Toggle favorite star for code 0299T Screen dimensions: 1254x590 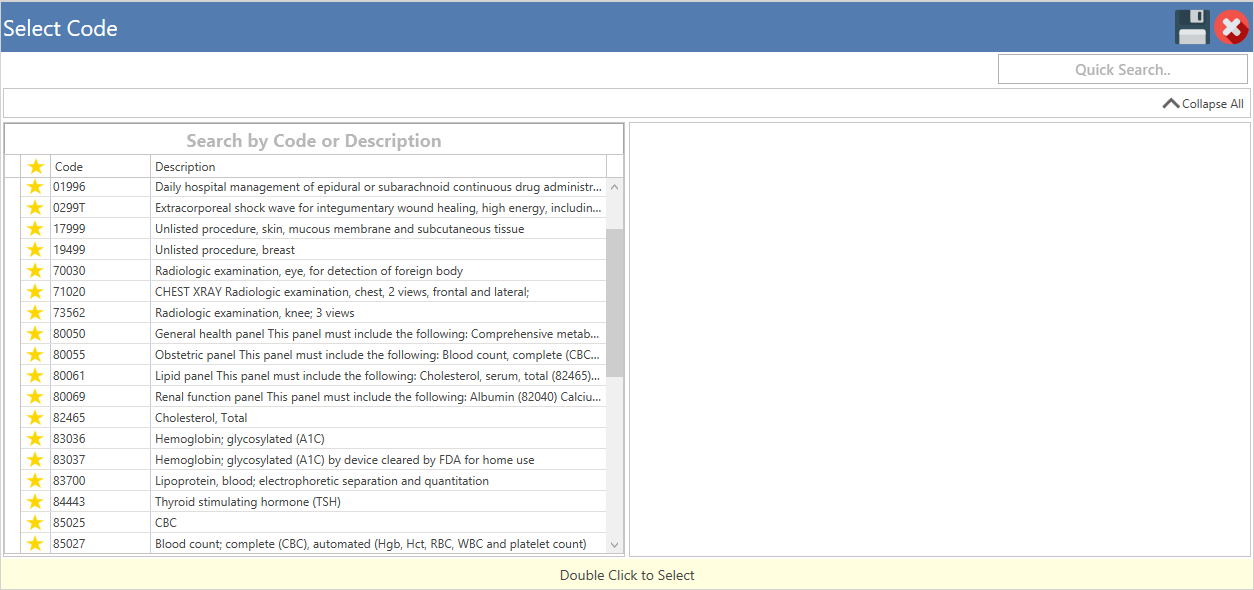pos(36,208)
